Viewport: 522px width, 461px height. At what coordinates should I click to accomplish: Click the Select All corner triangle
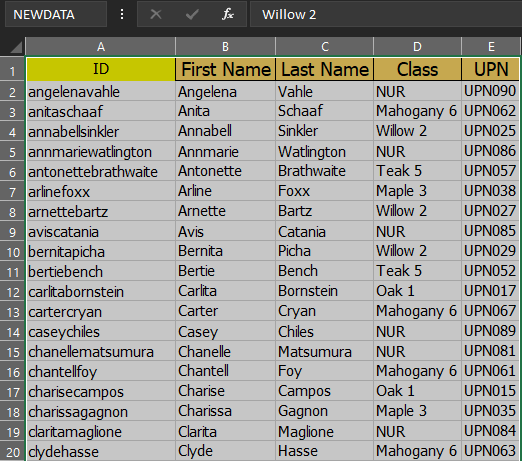[17, 47]
